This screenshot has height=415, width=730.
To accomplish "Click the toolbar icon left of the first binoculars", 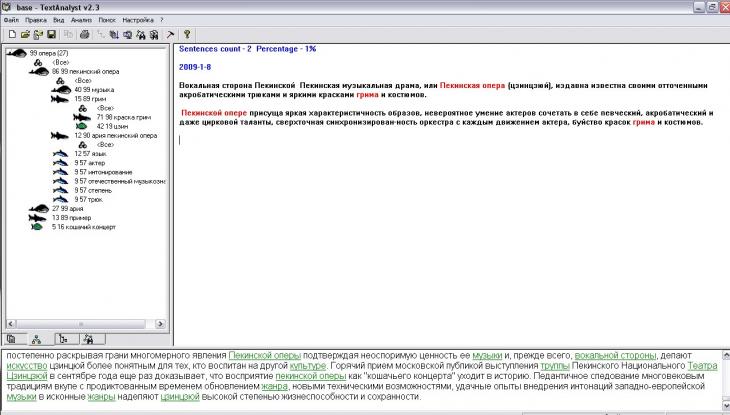I will coord(127,34).
